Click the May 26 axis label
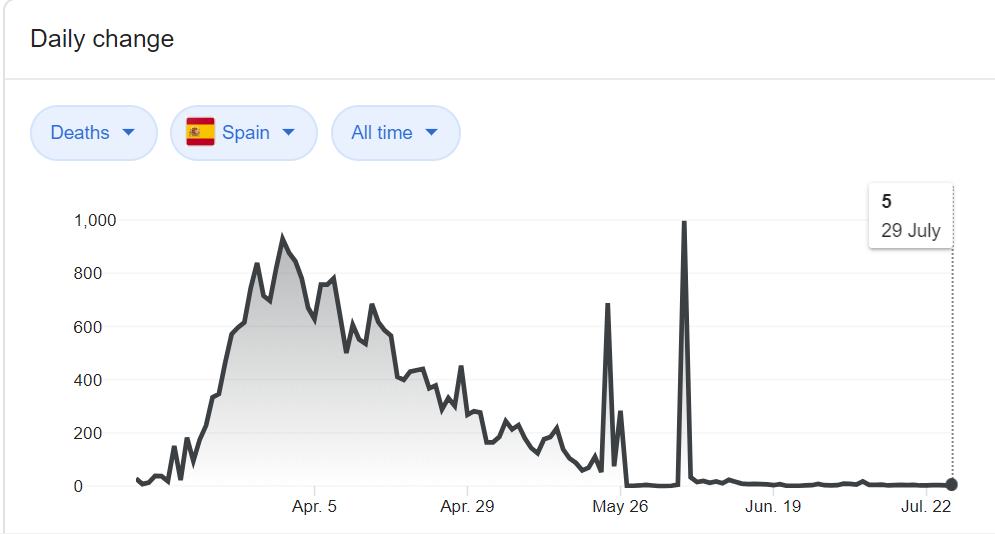The image size is (995, 534). coord(621,507)
